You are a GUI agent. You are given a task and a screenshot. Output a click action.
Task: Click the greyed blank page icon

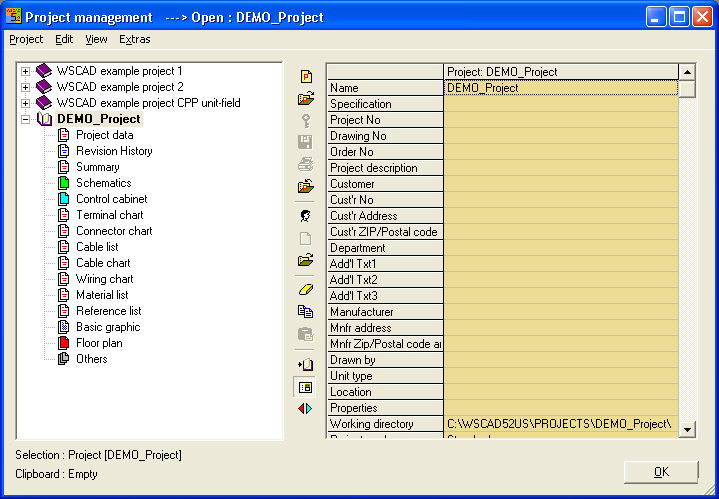(305, 238)
